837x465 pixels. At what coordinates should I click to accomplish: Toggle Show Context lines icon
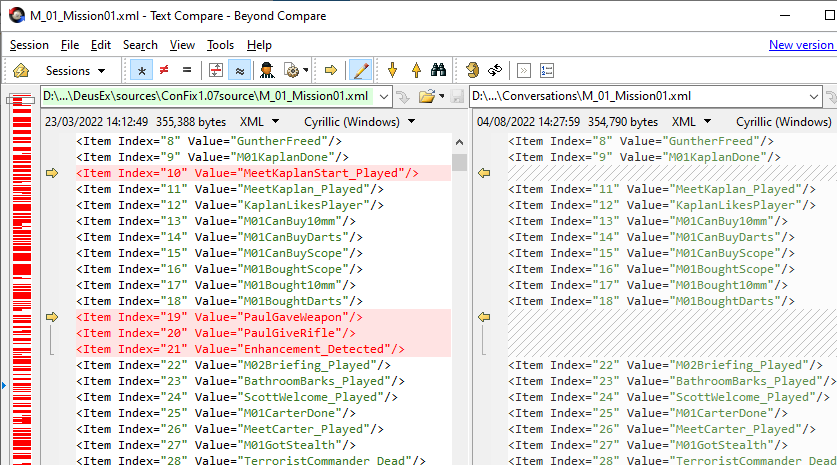[x=216, y=70]
